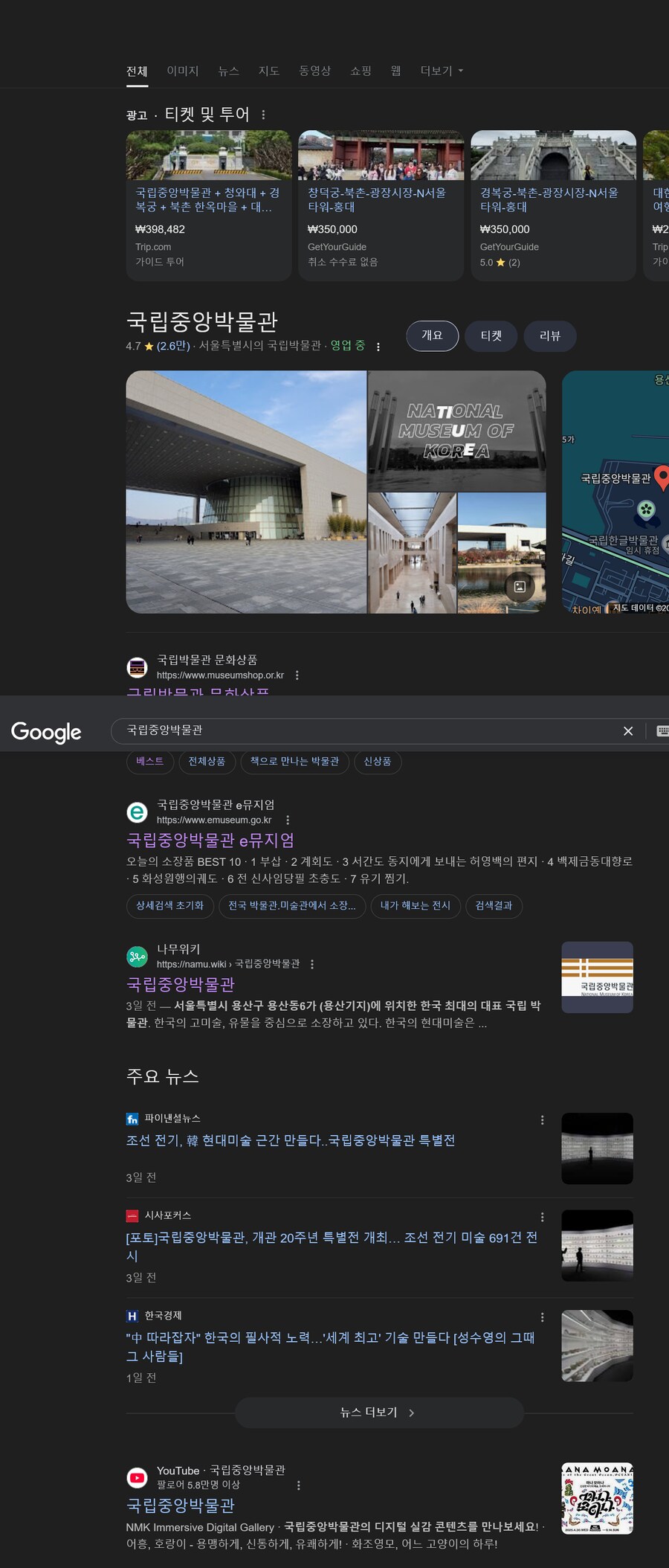Click the green park marker on map
Screen dimensions: 669x1568
coord(647,510)
